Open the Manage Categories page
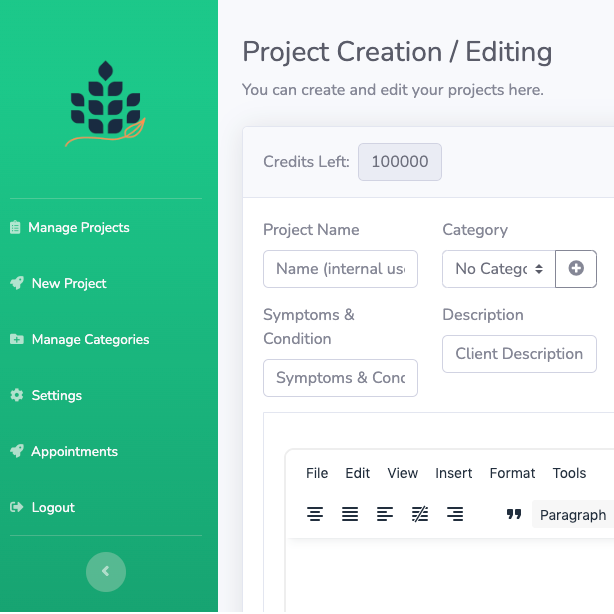The height and width of the screenshot is (614, 614). pyautogui.click(x=90, y=339)
